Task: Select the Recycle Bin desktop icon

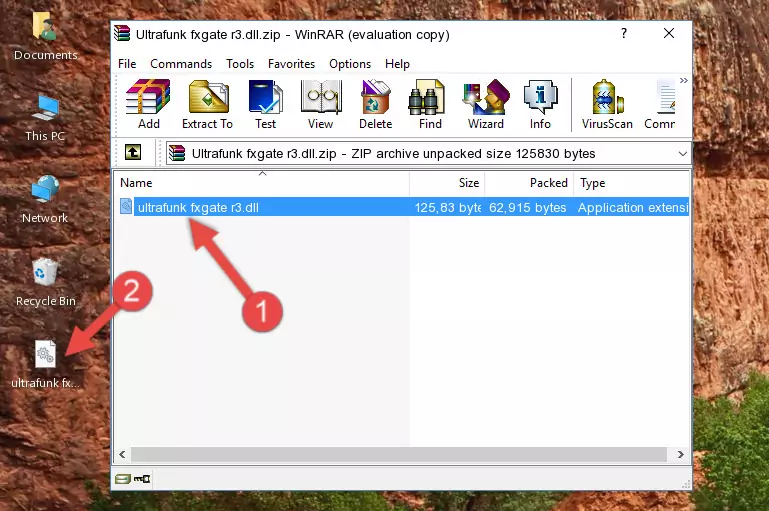Action: [45, 282]
